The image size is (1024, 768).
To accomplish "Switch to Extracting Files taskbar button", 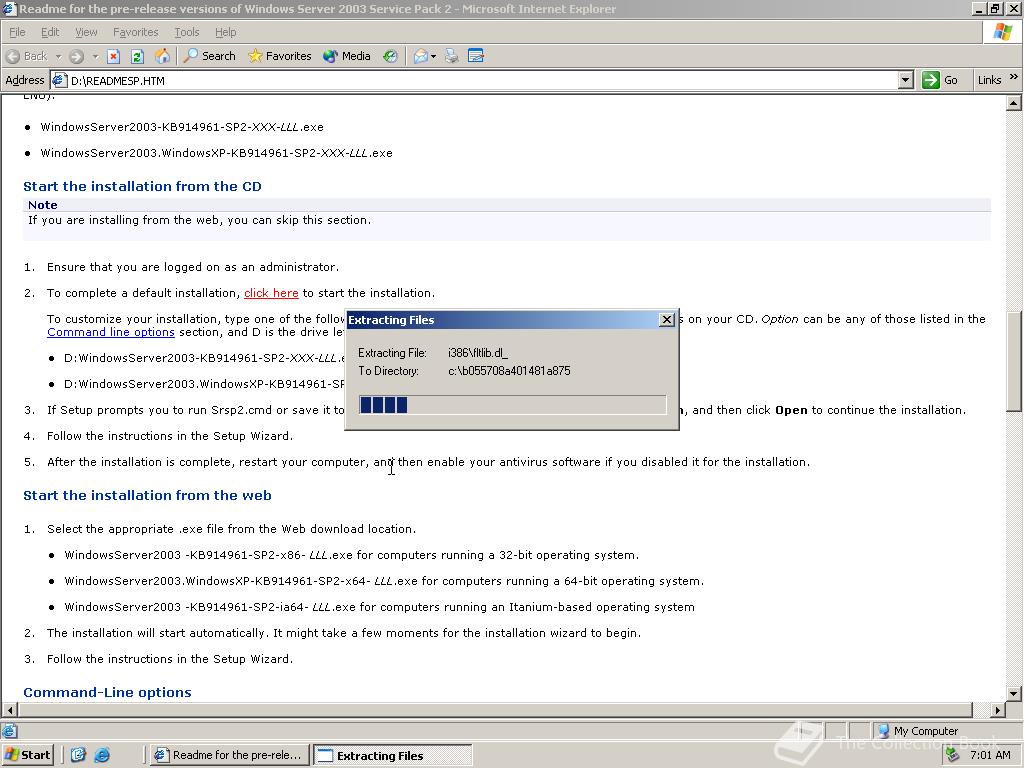I will click(392, 755).
